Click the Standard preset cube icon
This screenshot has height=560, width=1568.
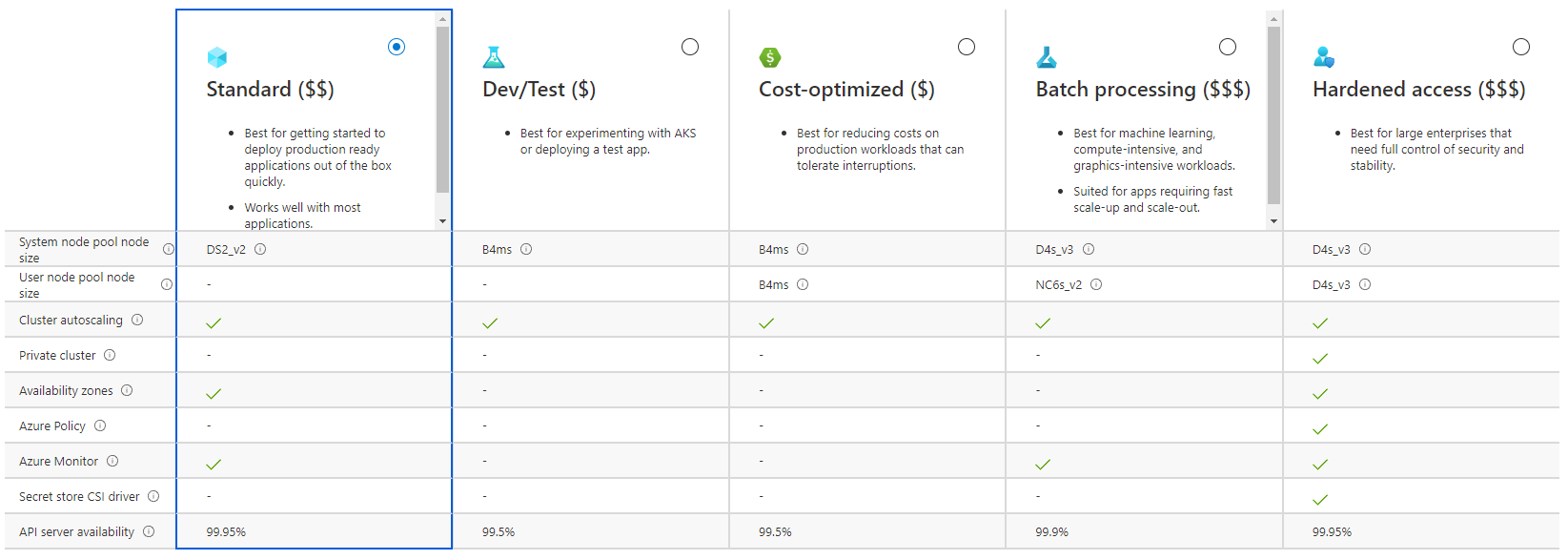click(217, 57)
